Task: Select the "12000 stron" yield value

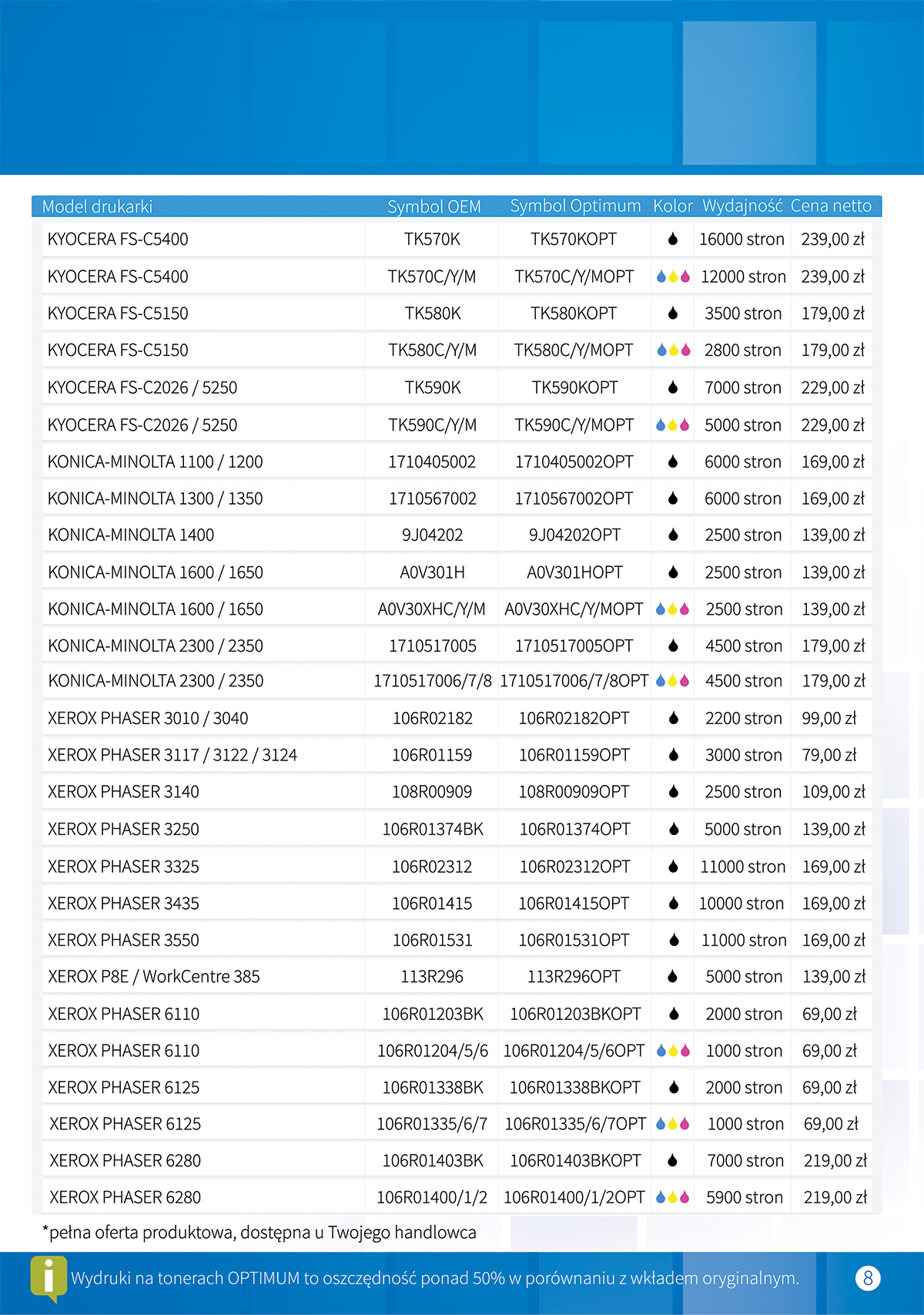Action: point(743,277)
